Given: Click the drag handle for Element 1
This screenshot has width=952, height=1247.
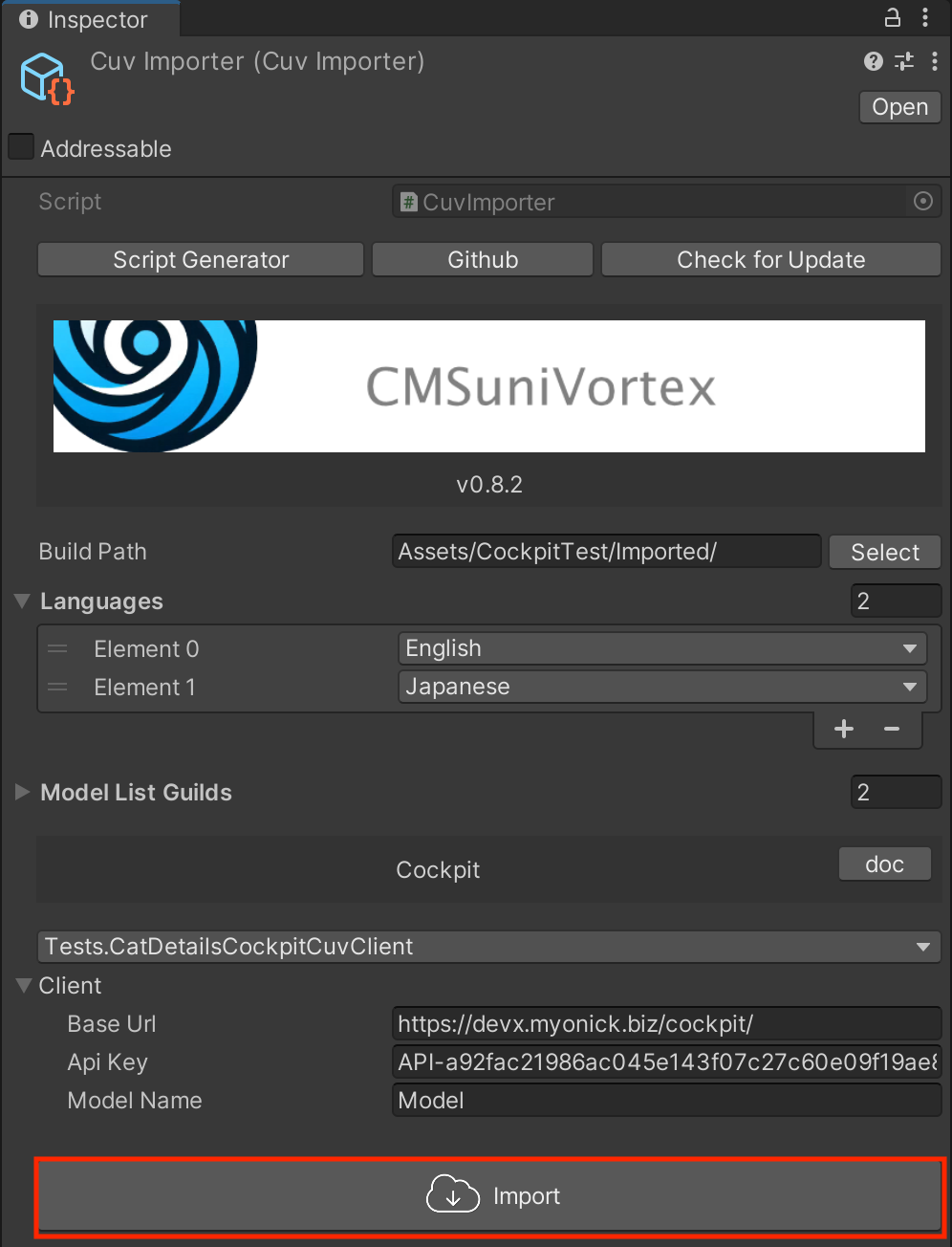Looking at the screenshot, I should [57, 688].
